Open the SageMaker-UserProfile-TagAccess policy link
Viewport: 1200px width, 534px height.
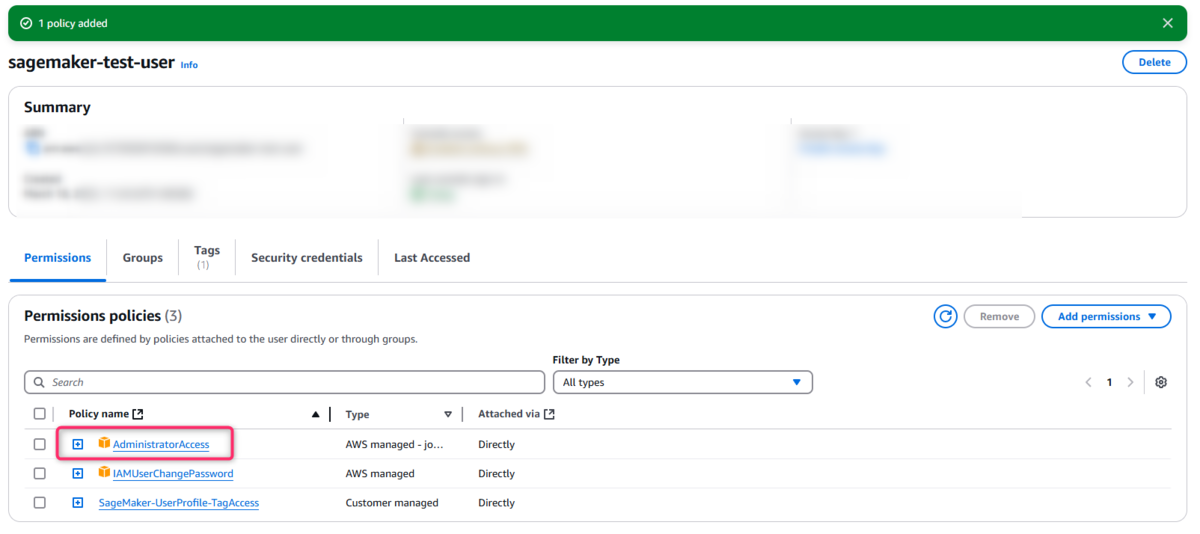[179, 503]
